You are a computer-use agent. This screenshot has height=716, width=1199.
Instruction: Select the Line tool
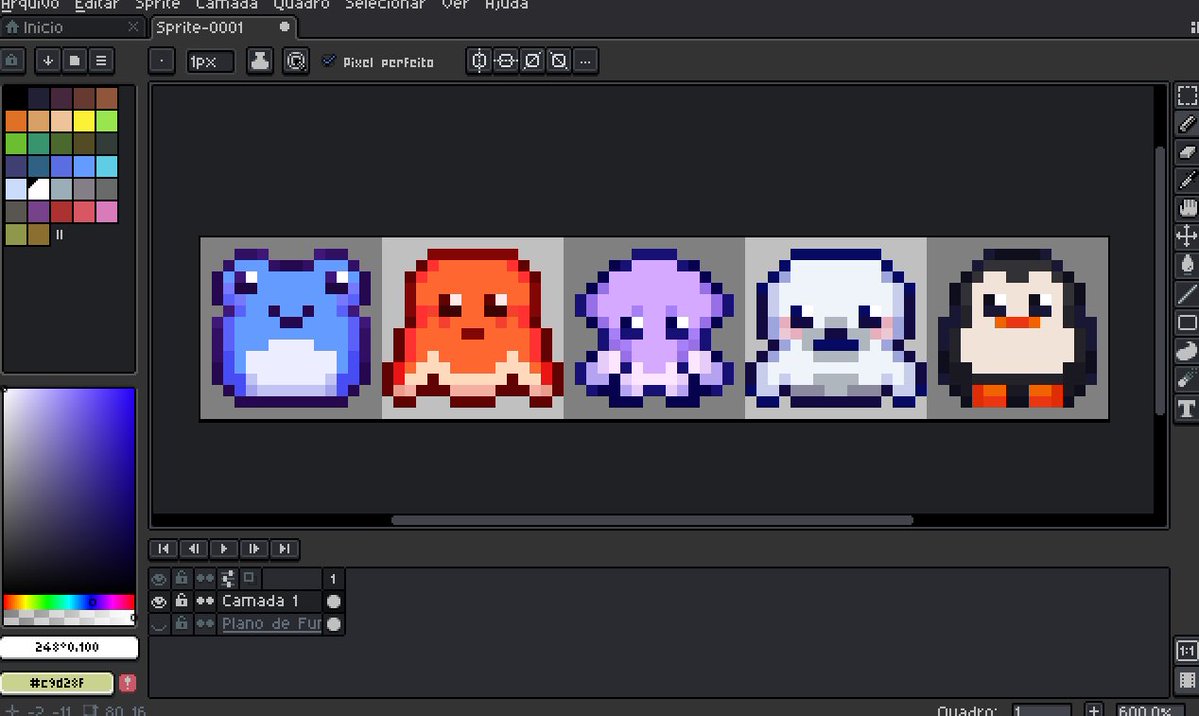coord(1186,294)
